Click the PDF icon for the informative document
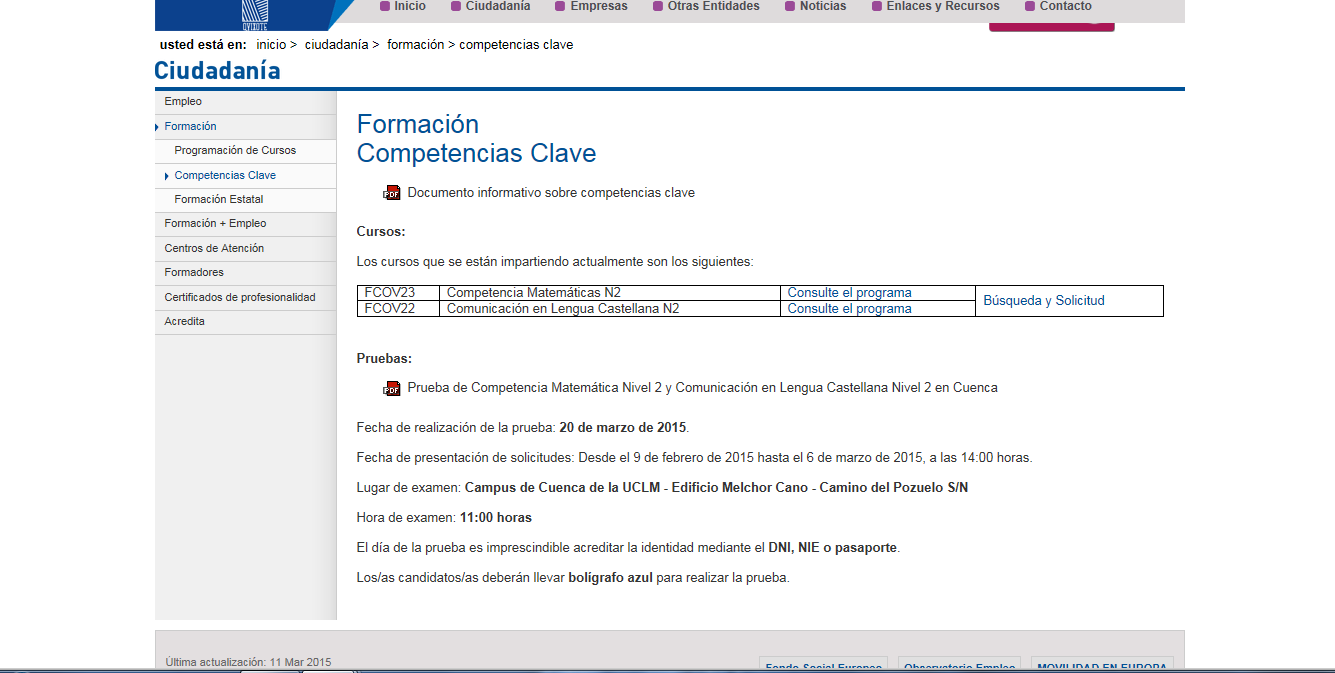Screen dimensions: 1335x673 tap(391, 193)
